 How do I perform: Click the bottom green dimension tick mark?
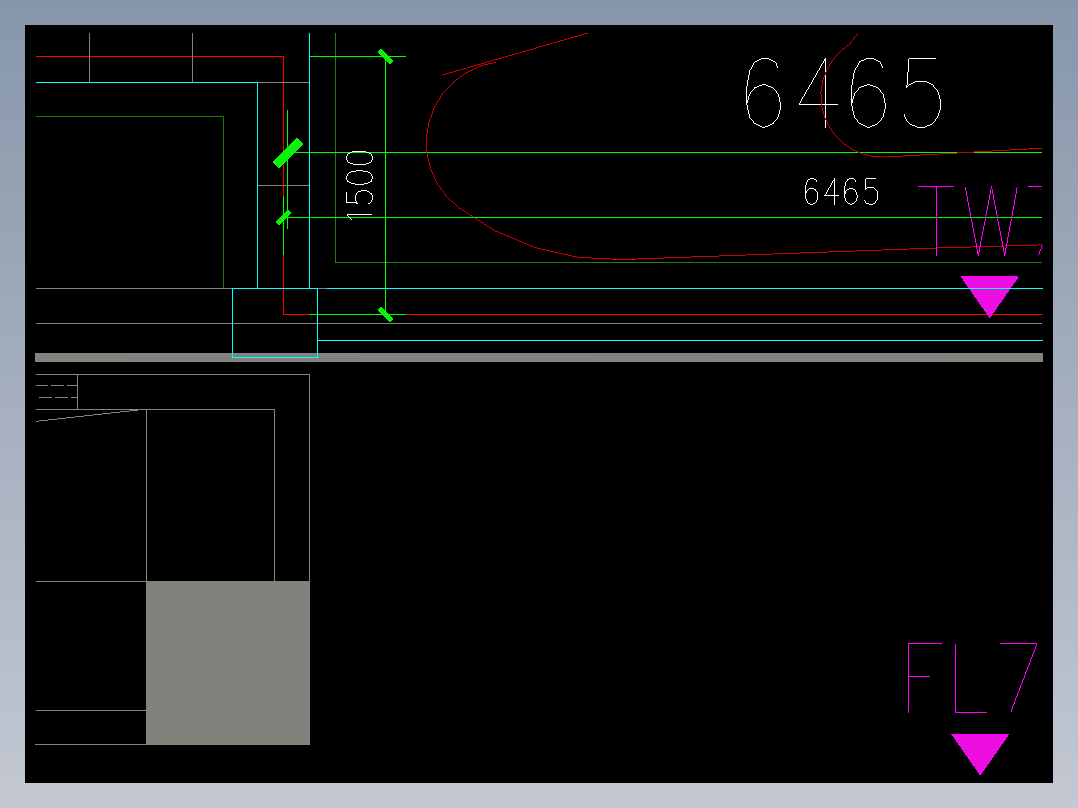pyautogui.click(x=386, y=315)
